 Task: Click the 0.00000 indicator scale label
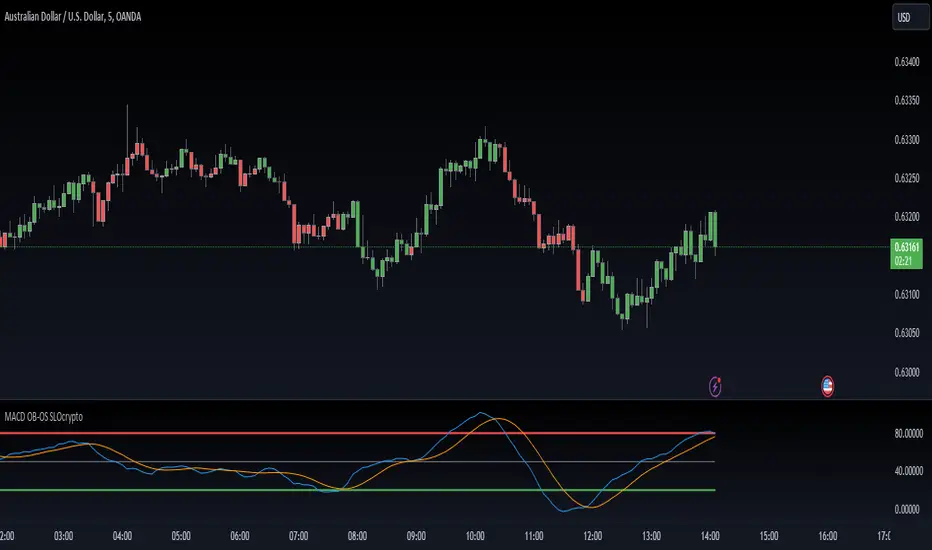[906, 510]
